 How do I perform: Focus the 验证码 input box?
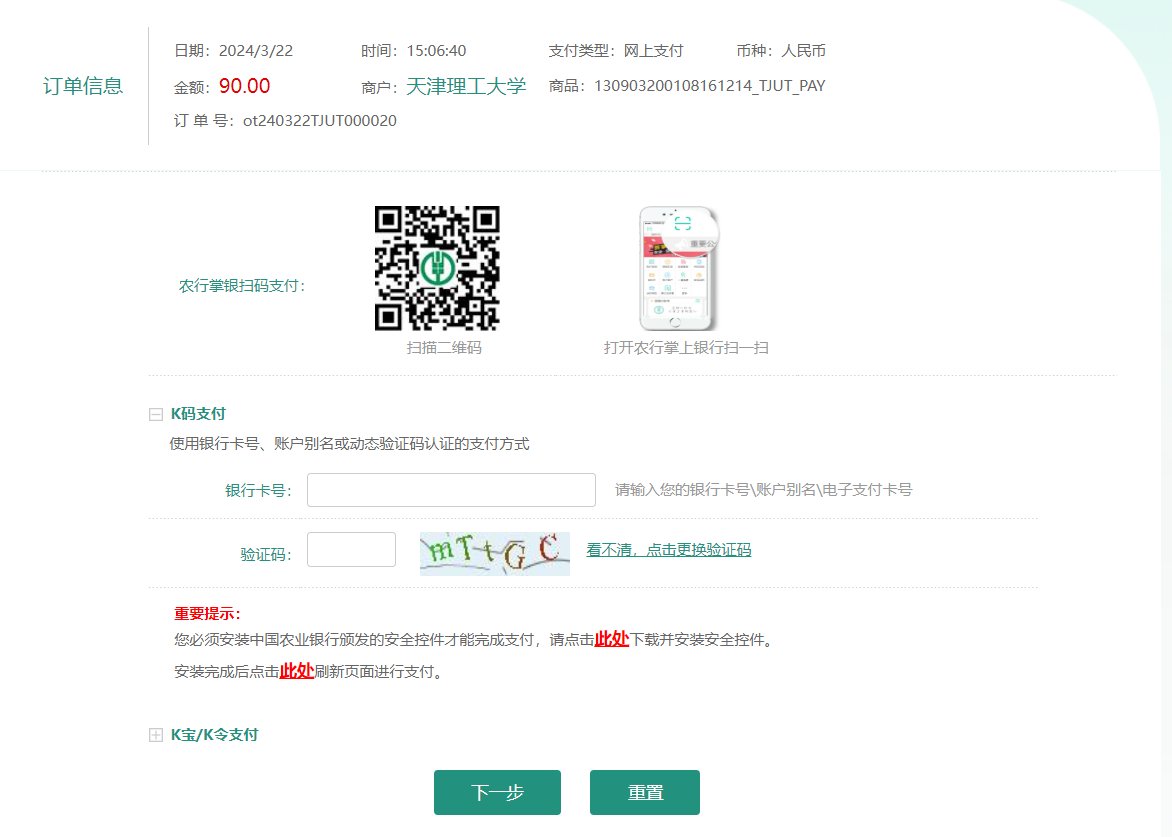click(351, 550)
